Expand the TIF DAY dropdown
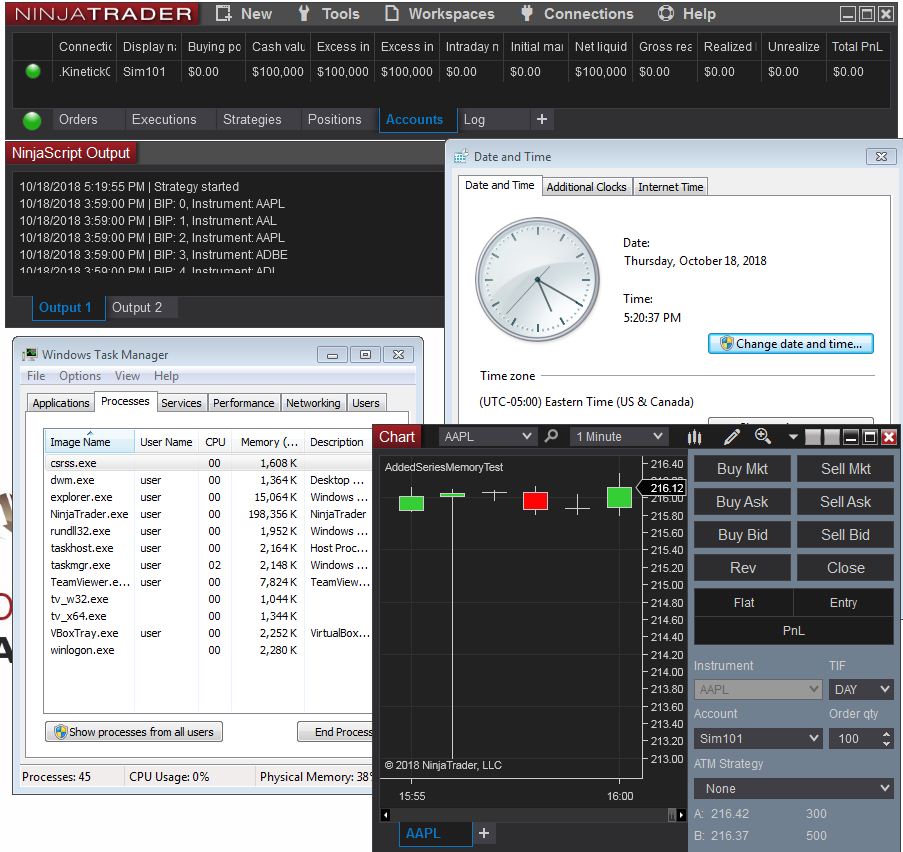Image resolution: width=903 pixels, height=852 pixels. [x=861, y=689]
